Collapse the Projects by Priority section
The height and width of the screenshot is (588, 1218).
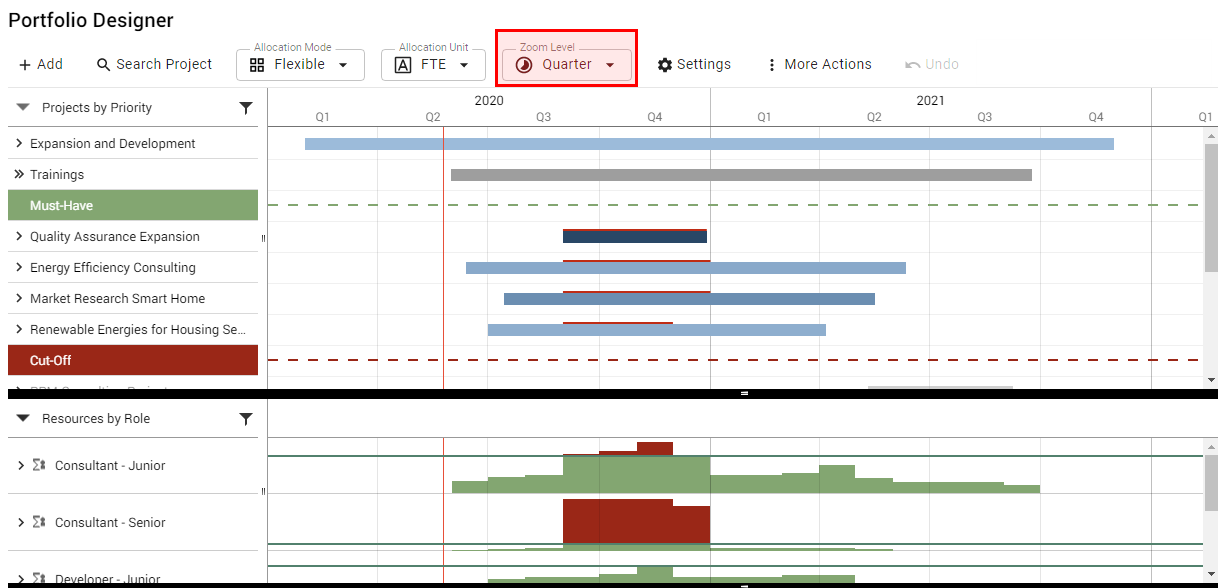[23, 108]
